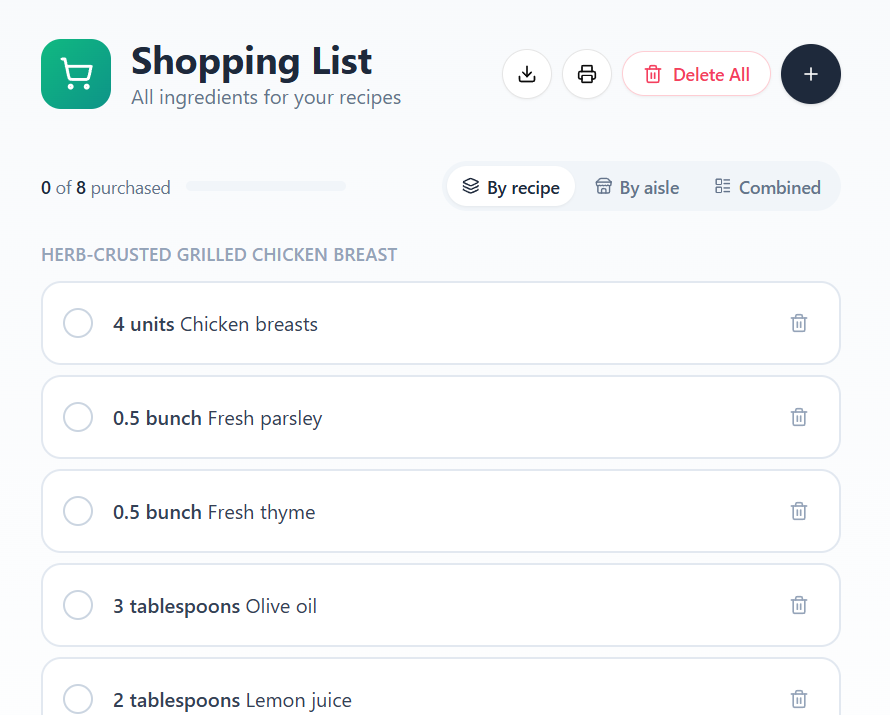Mark Olive oil as purchased

78,605
